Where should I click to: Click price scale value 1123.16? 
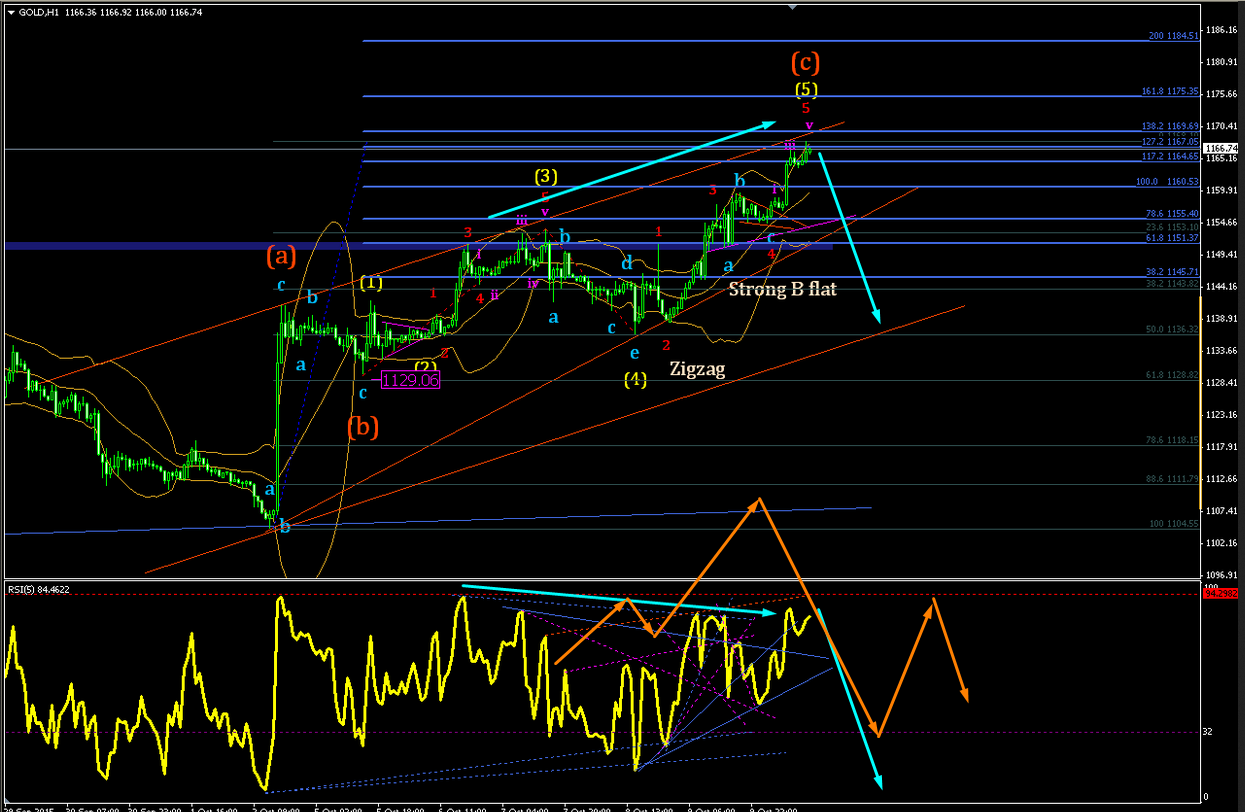[x=1223, y=415]
